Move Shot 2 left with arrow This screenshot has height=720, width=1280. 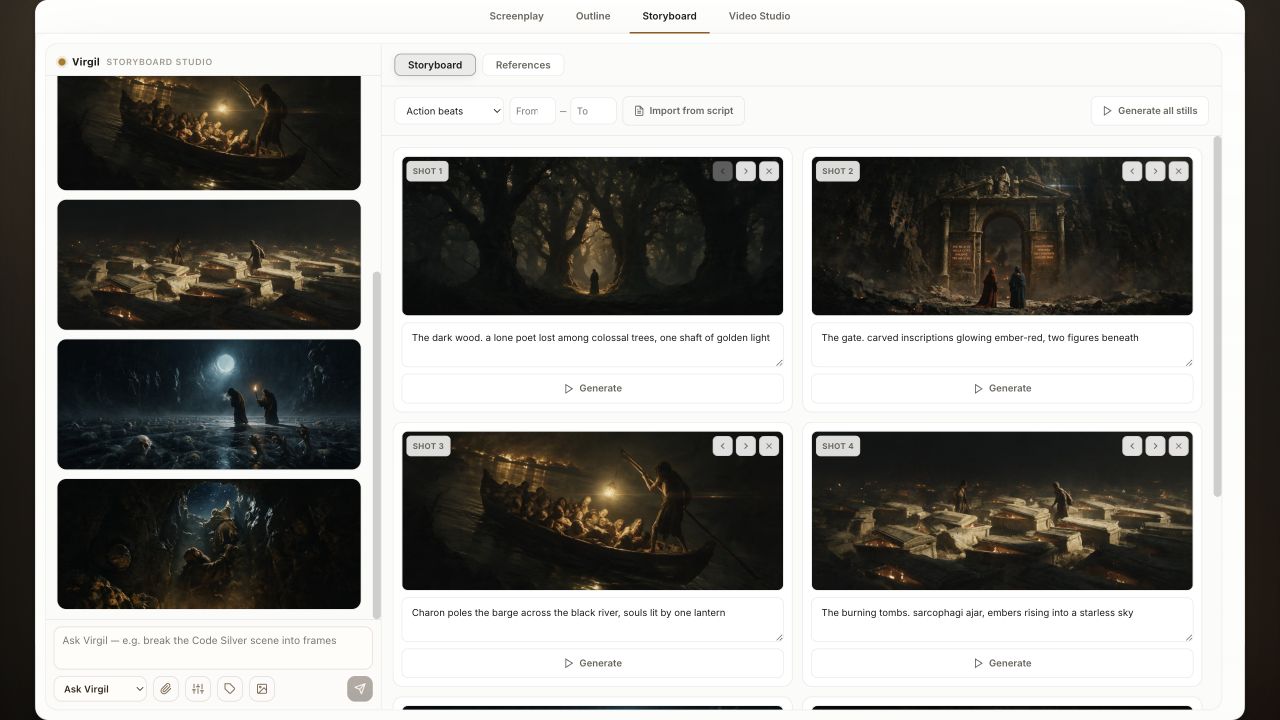coord(1132,171)
